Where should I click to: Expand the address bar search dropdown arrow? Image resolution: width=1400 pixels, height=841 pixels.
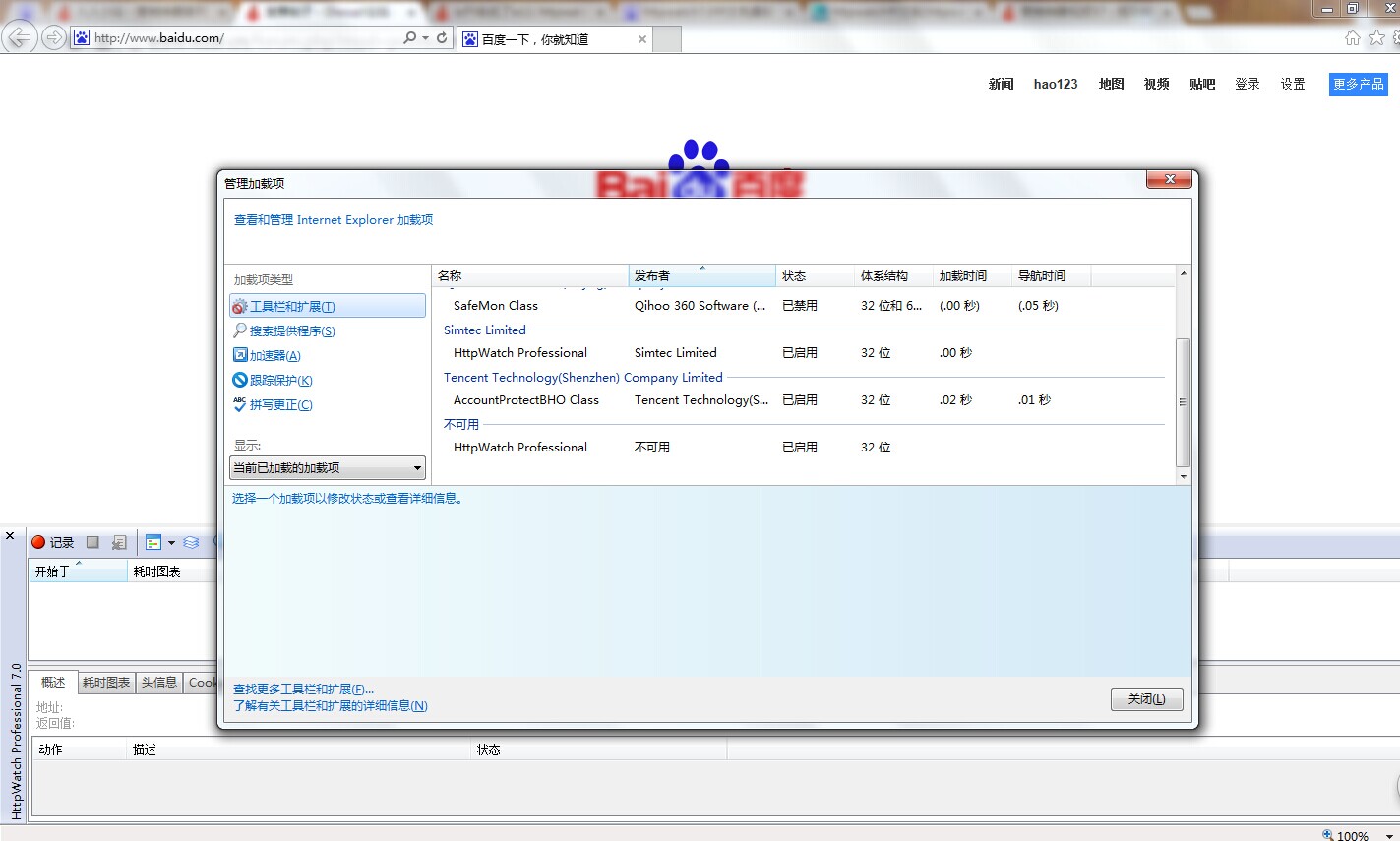pos(425,38)
